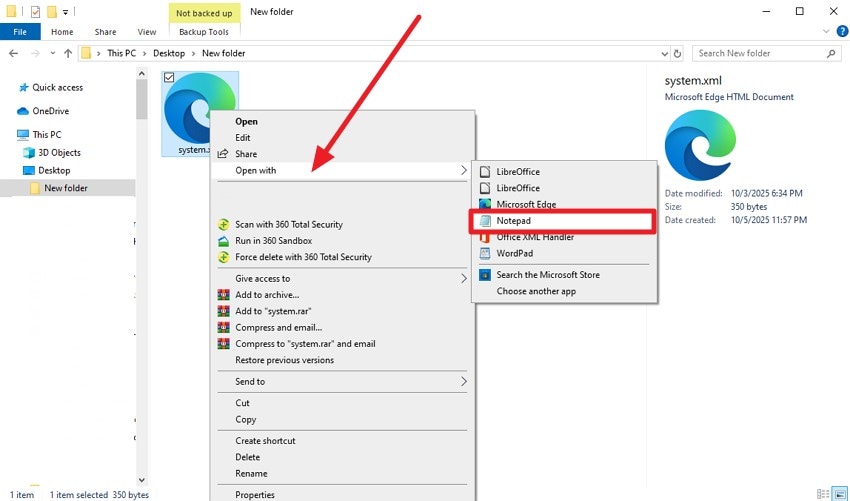Image resolution: width=850 pixels, height=501 pixels.
Task: Collapse the ribbon with the chevron
Action: click(826, 32)
